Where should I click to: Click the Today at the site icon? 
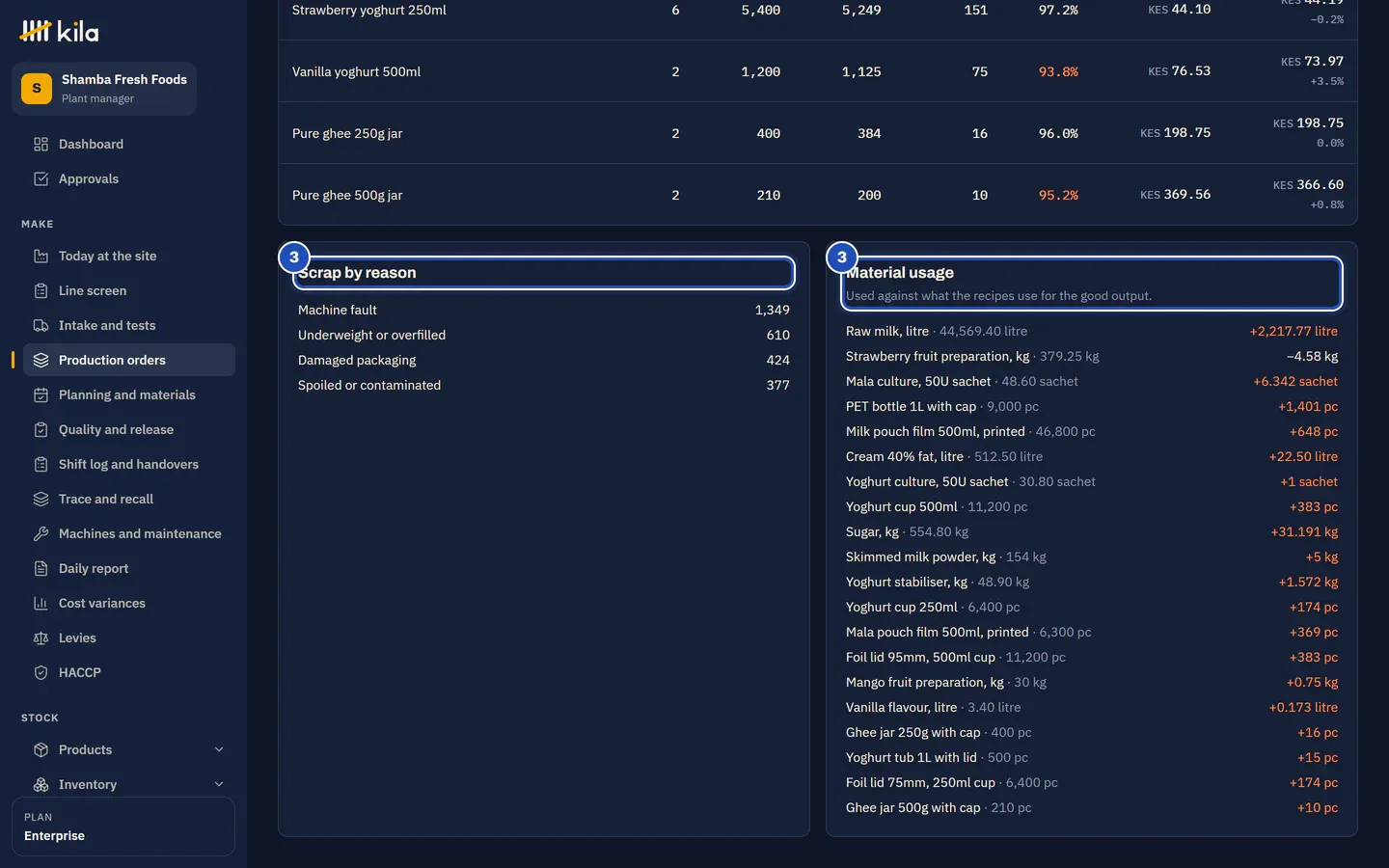point(41,256)
